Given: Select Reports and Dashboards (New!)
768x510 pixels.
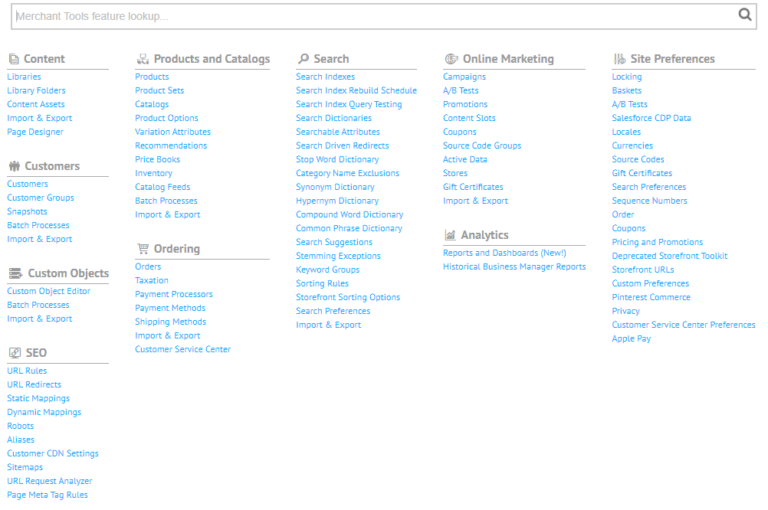Looking at the screenshot, I should pyautogui.click(x=504, y=253).
